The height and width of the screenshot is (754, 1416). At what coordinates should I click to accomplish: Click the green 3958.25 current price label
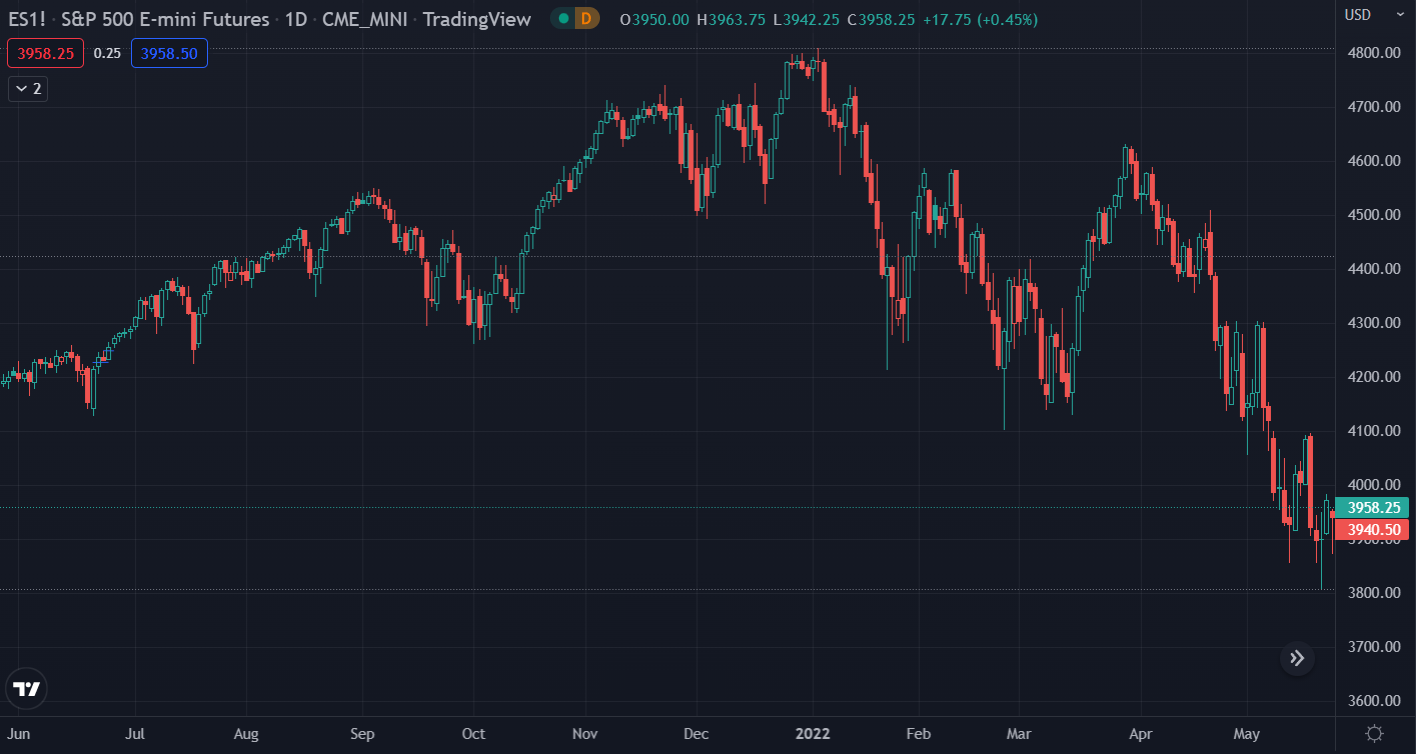tap(1373, 508)
